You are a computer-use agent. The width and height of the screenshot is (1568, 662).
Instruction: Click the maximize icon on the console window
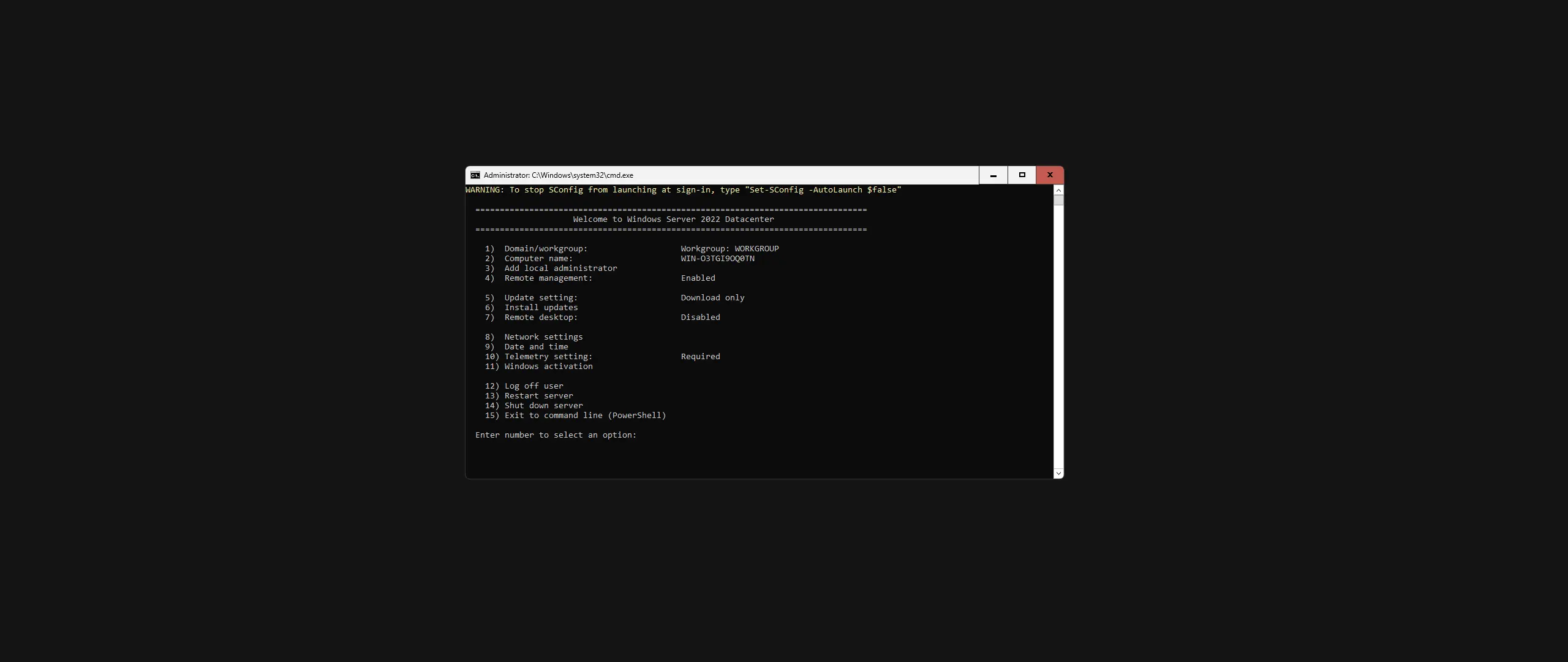1021,175
